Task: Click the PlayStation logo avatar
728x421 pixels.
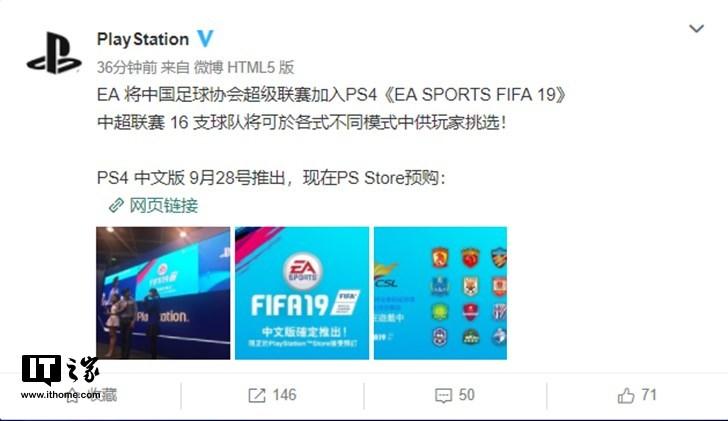Action: [x=54, y=53]
